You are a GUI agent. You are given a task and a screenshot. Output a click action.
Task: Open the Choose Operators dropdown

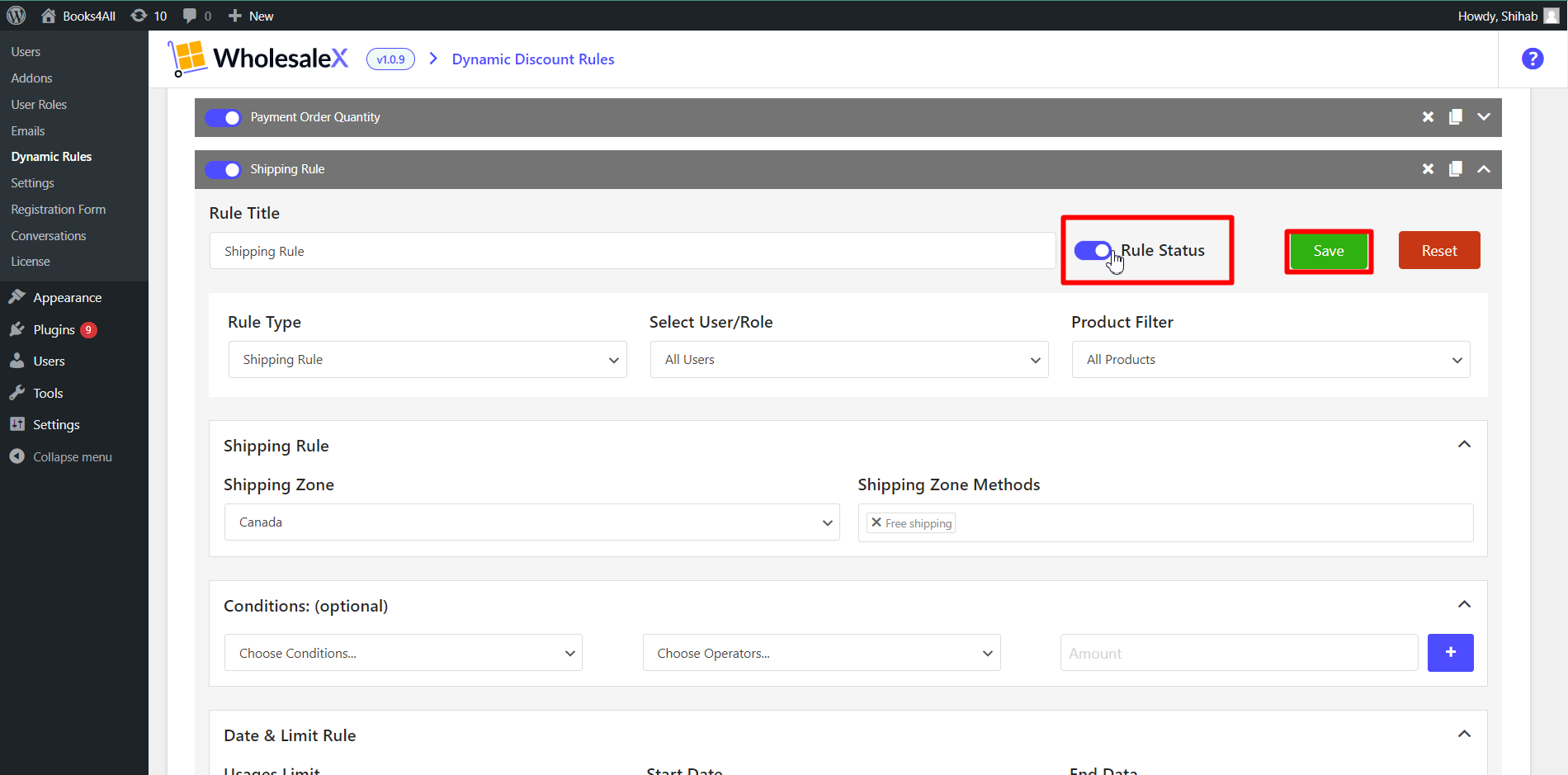point(822,653)
